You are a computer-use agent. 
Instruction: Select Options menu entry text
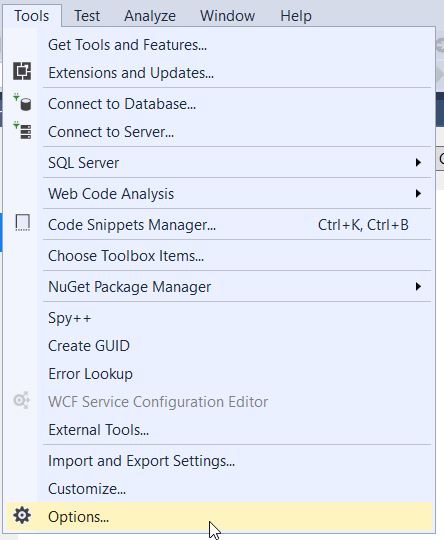[x=79, y=517]
